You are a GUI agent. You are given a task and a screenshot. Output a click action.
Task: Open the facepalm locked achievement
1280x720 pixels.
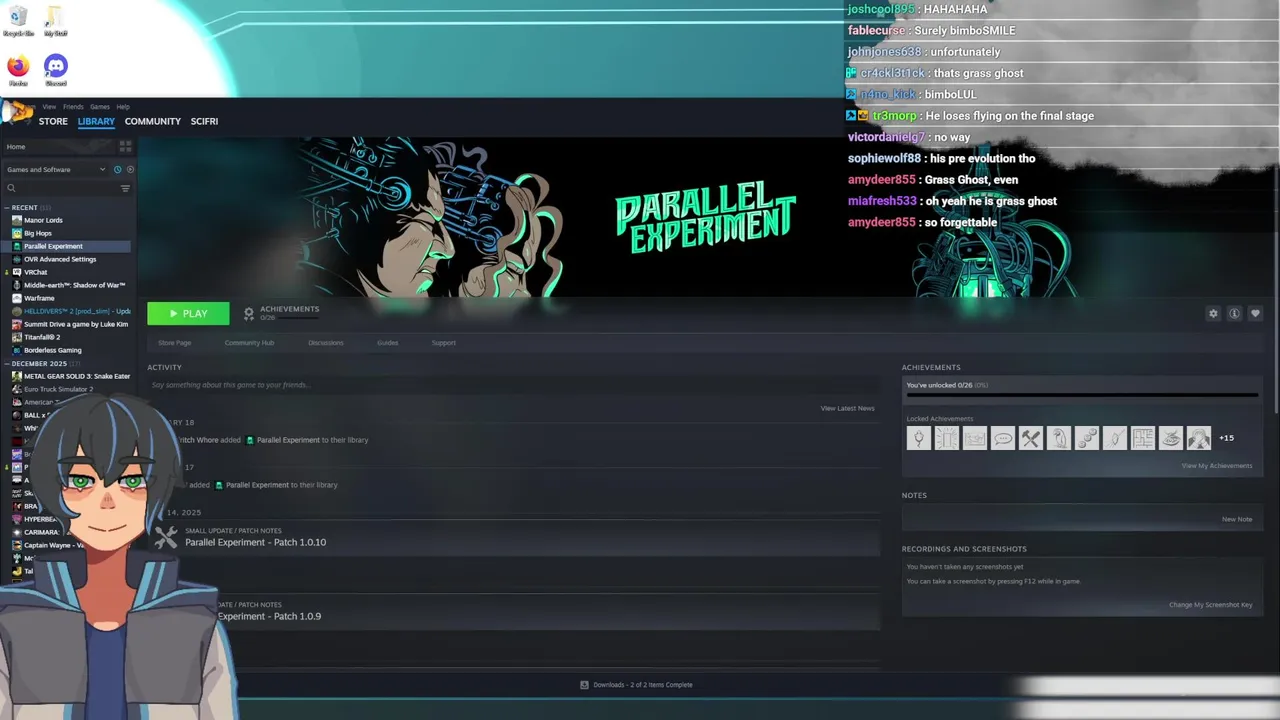point(1198,437)
